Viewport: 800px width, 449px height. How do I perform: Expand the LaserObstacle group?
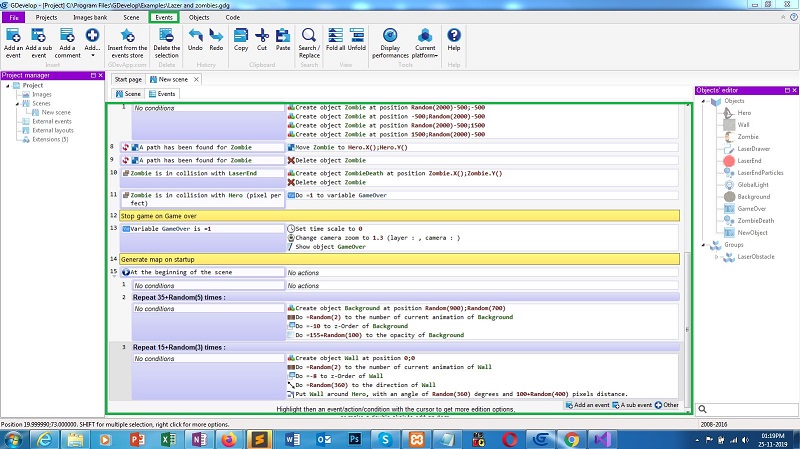717,257
